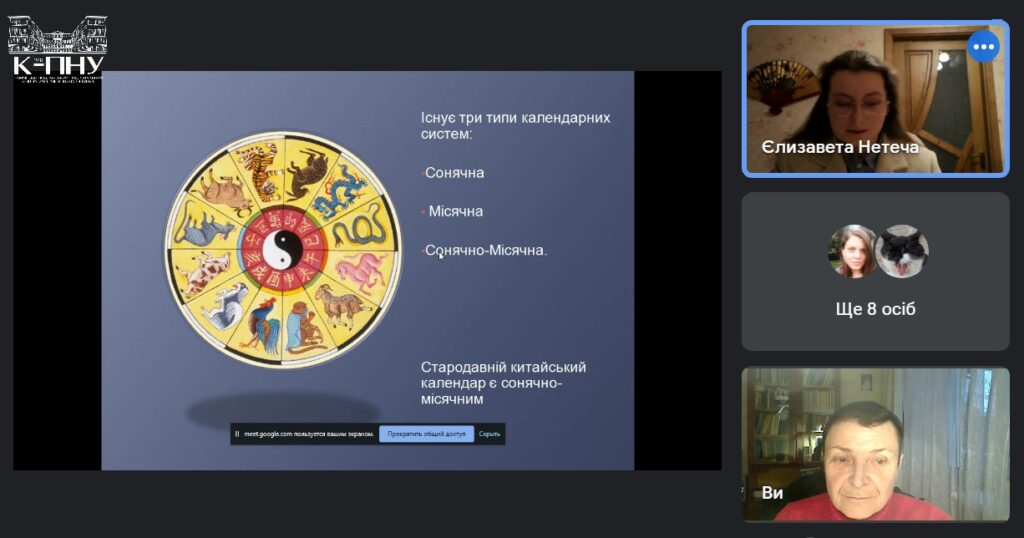This screenshot has width=1024, height=538.
Task: Click the snake on the zodiac wheel
Action: pos(358,228)
